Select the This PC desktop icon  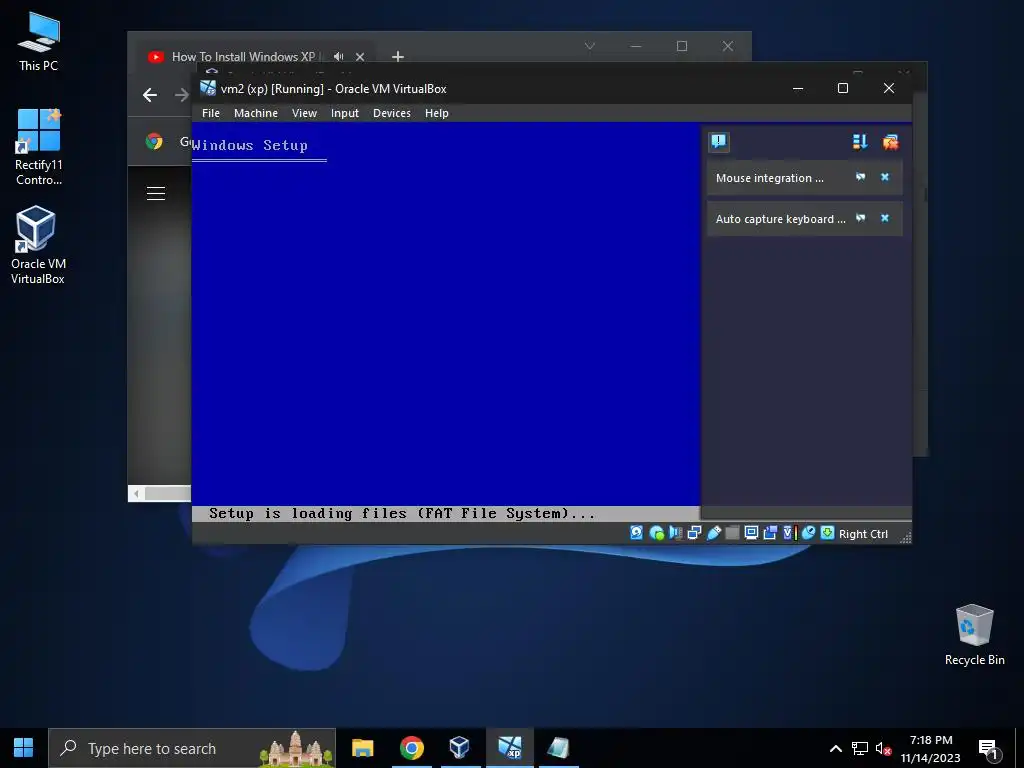click(39, 41)
